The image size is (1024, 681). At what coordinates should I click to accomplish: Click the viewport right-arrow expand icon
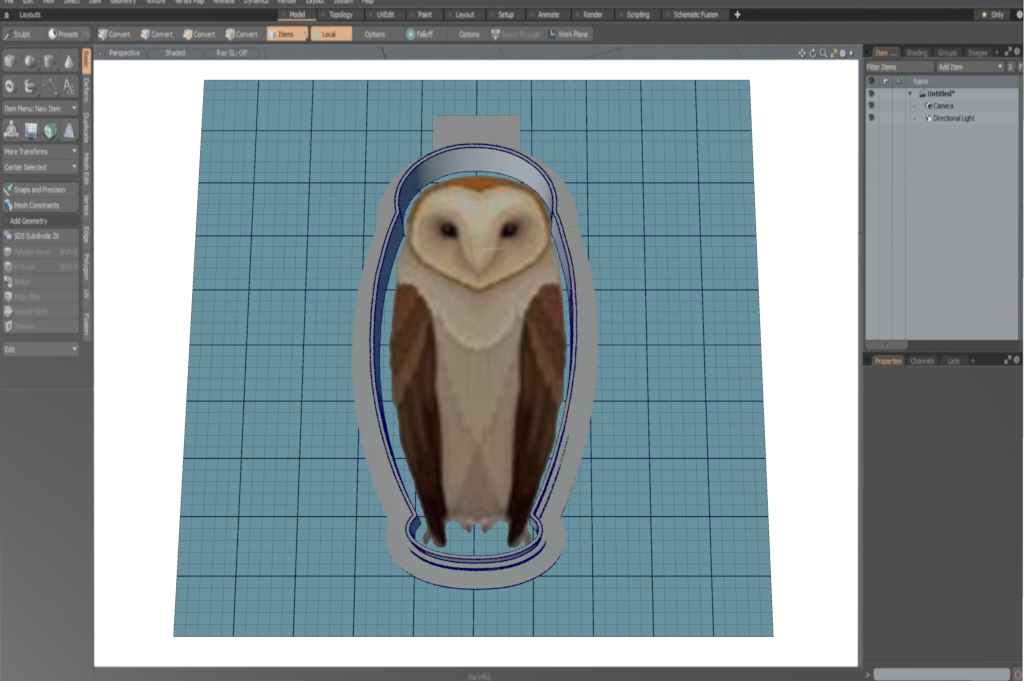pos(851,53)
